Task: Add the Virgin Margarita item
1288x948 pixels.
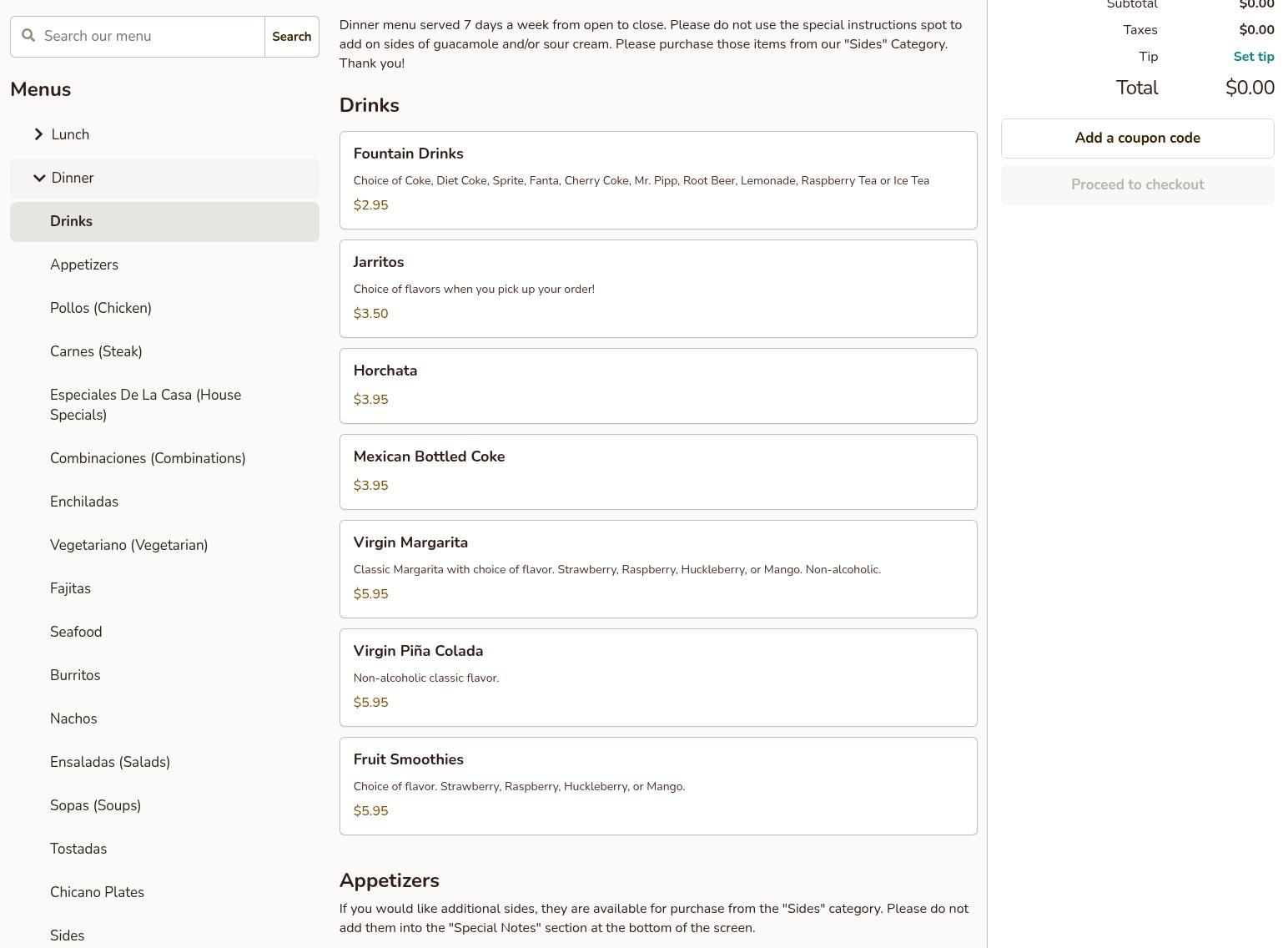Action: [657, 568]
